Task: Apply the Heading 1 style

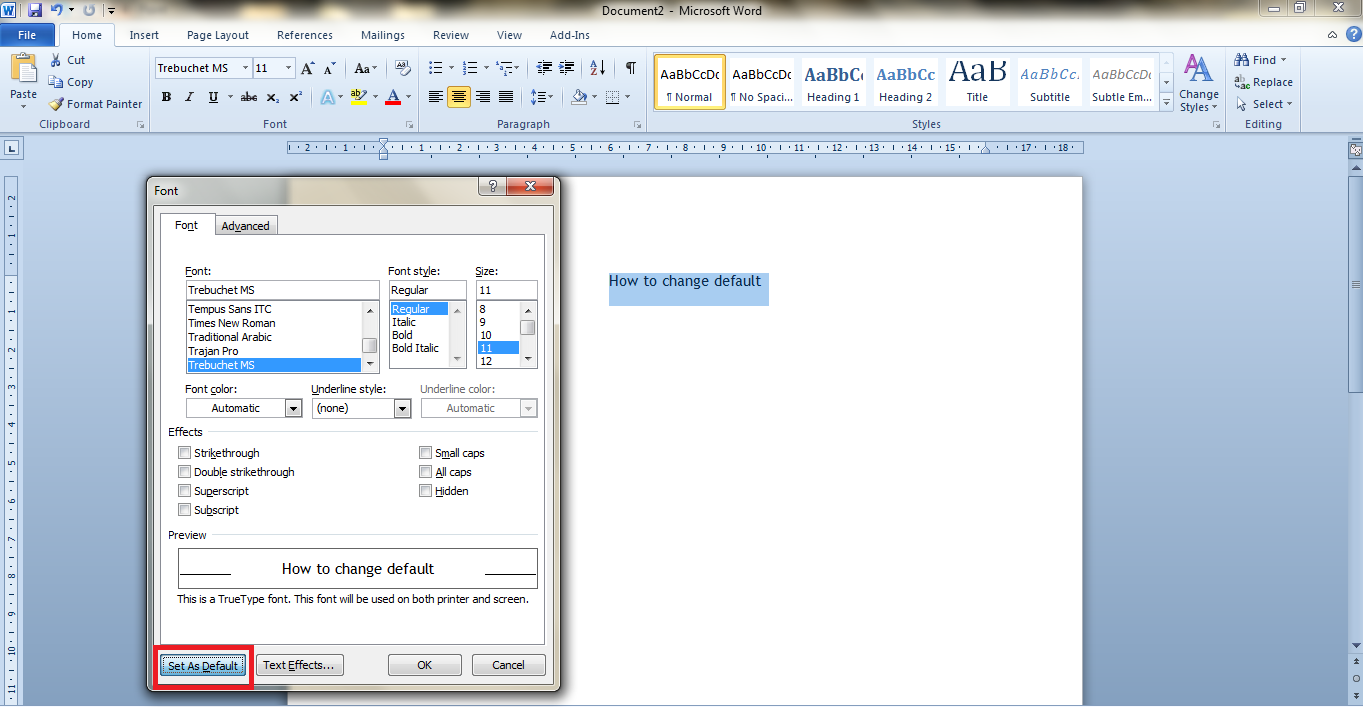Action: coord(833,83)
